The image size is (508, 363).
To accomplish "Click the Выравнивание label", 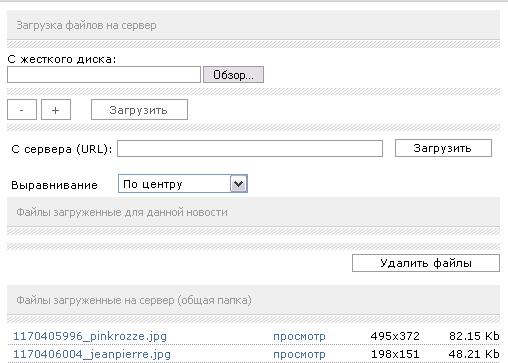I will 54,185.
